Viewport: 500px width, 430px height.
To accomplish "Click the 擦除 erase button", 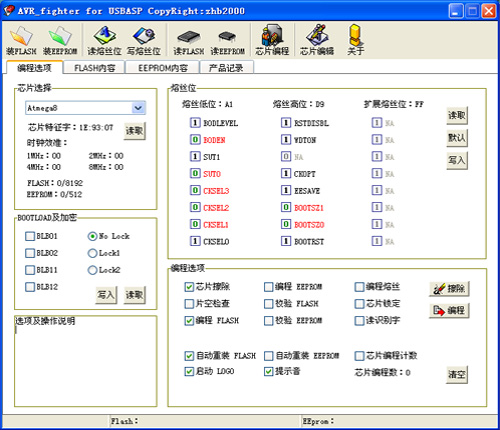I will point(449,289).
